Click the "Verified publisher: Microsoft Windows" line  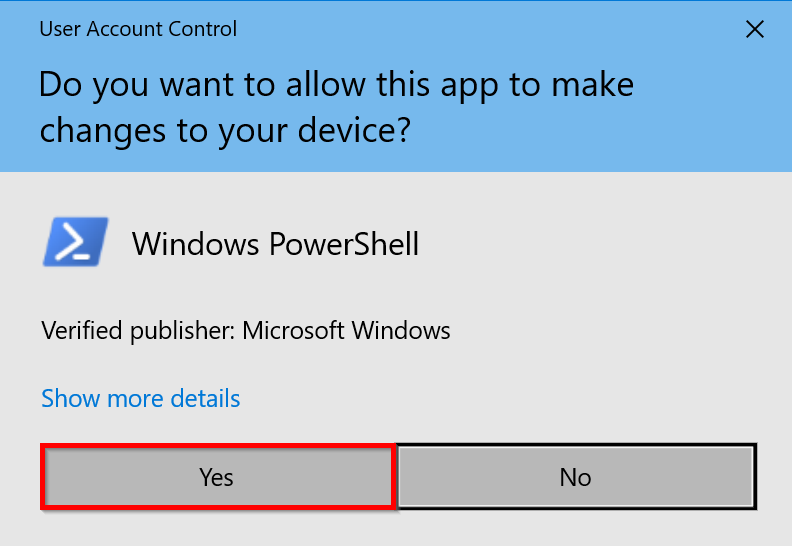(x=246, y=330)
